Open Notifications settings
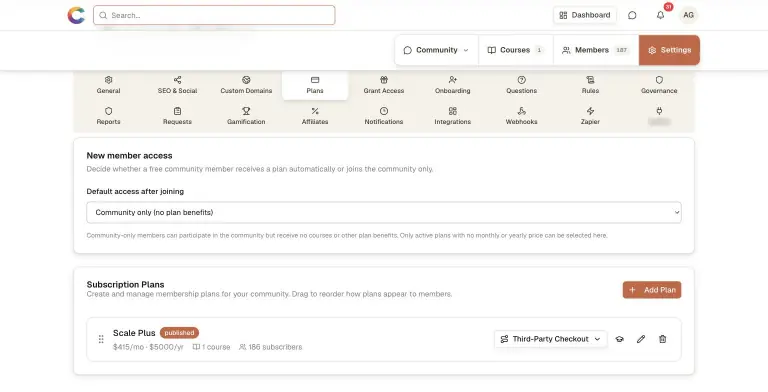 [x=384, y=116]
